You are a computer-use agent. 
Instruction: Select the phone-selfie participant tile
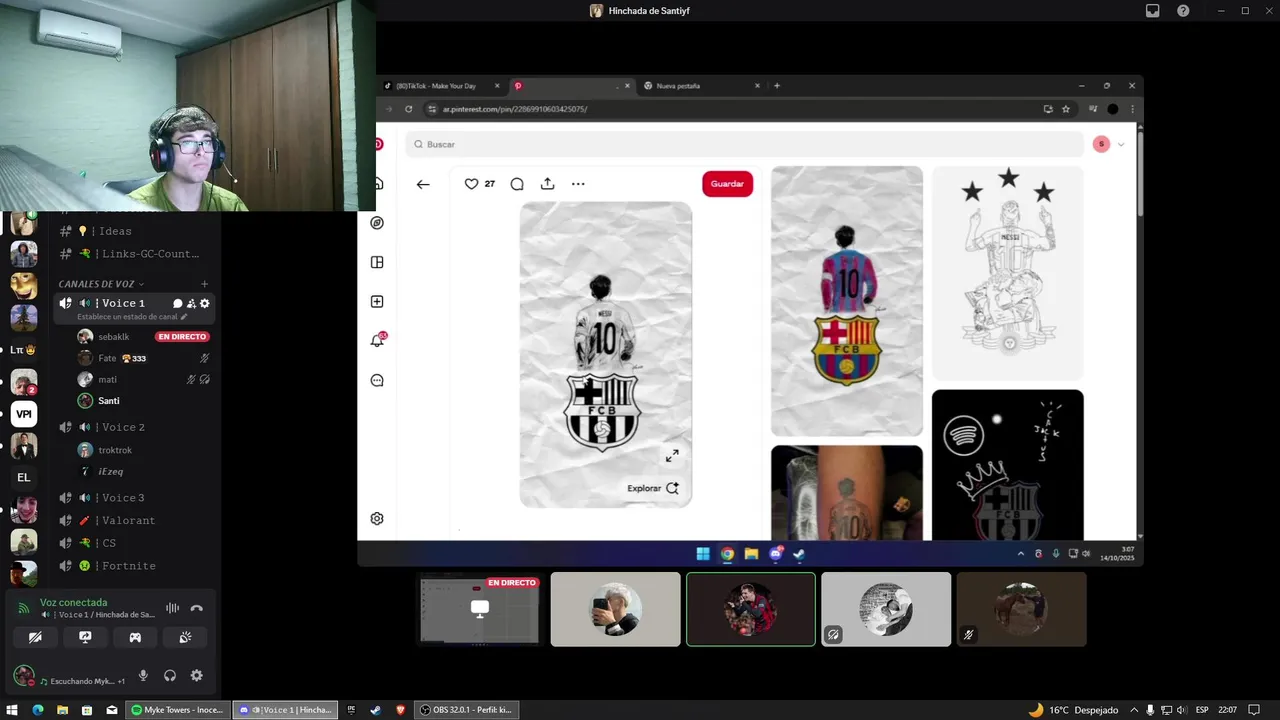coord(615,609)
